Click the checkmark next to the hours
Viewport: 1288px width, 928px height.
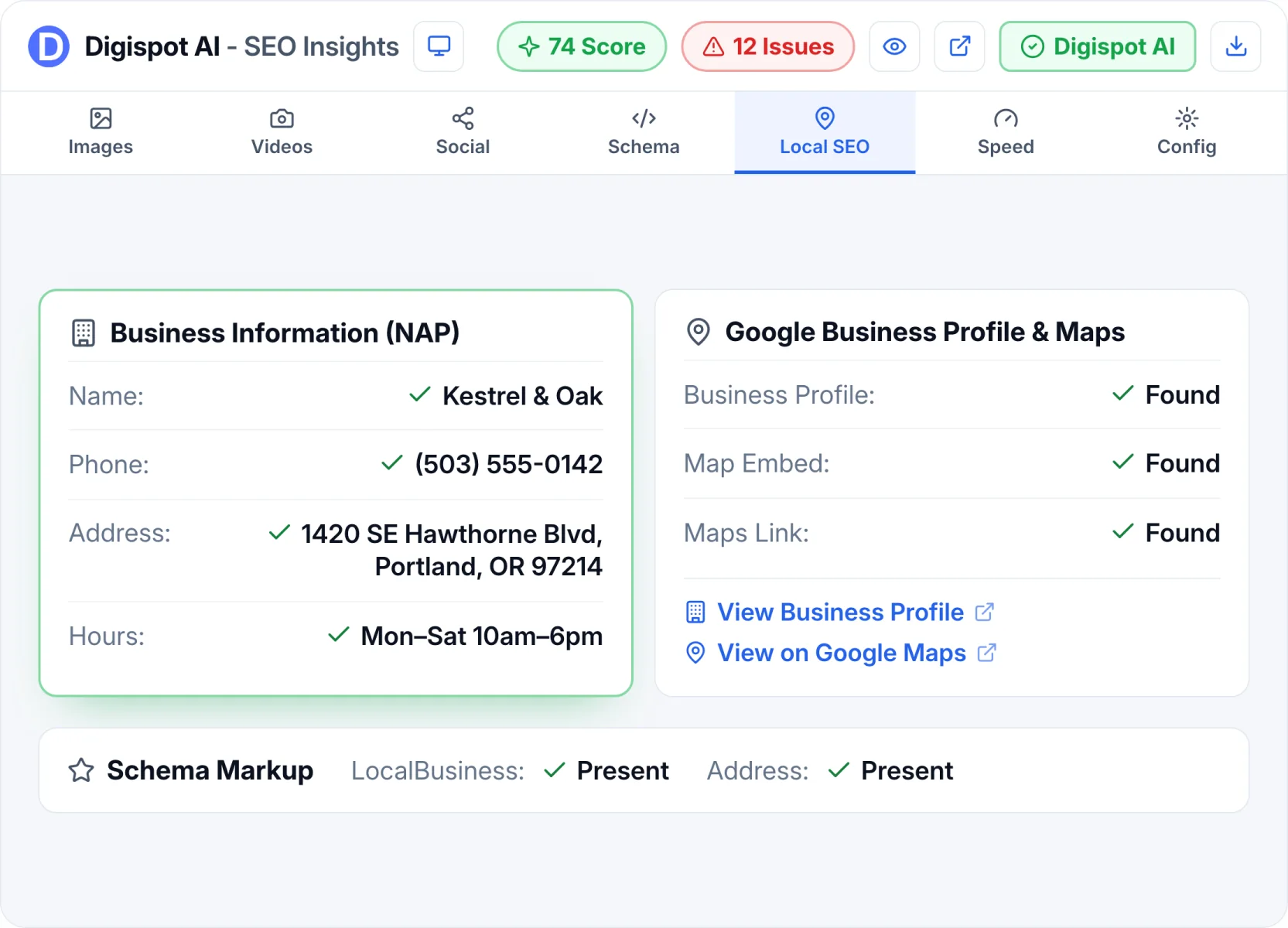[x=339, y=635]
